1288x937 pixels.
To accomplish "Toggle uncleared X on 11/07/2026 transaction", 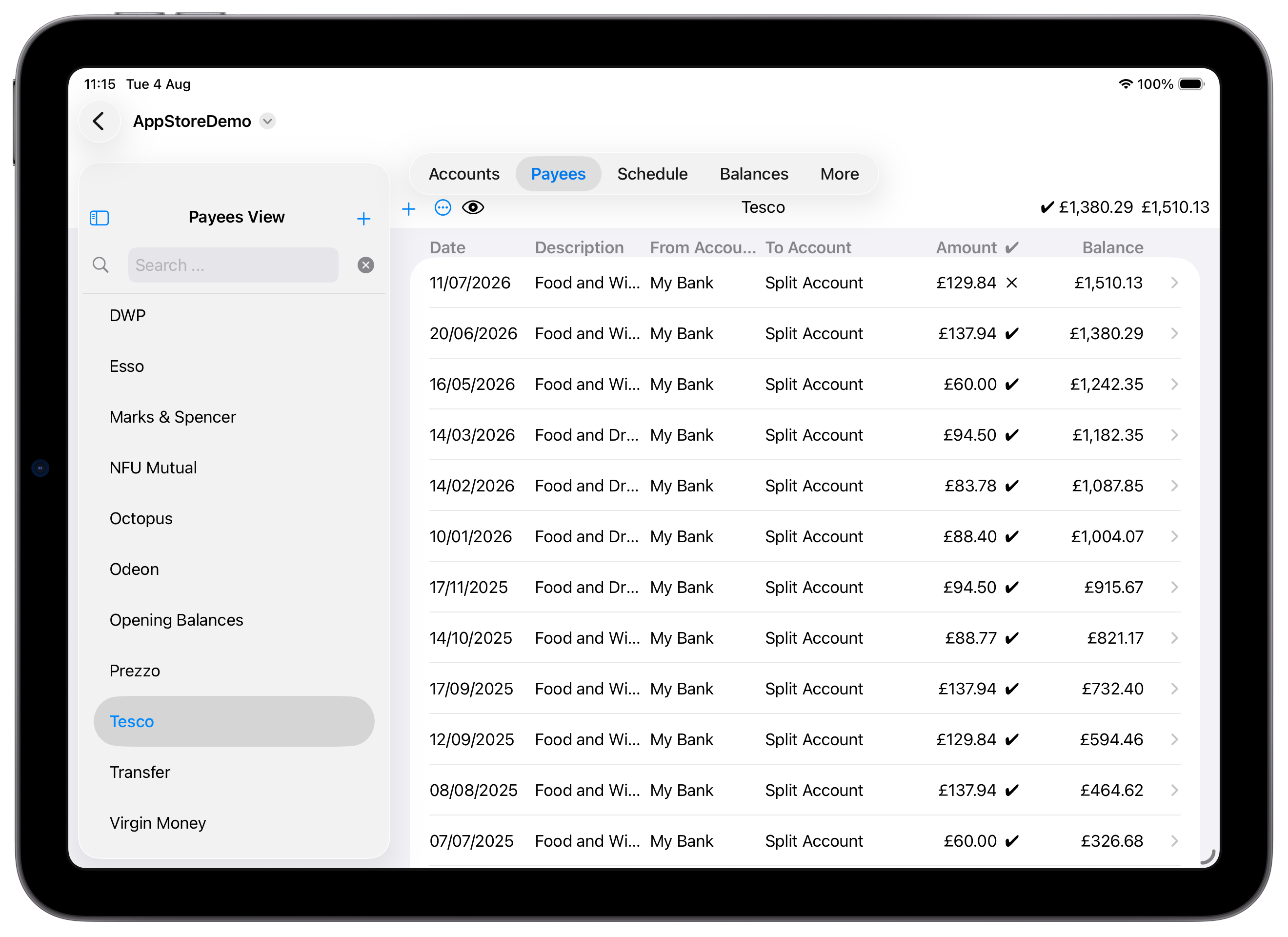I will click(x=1011, y=283).
